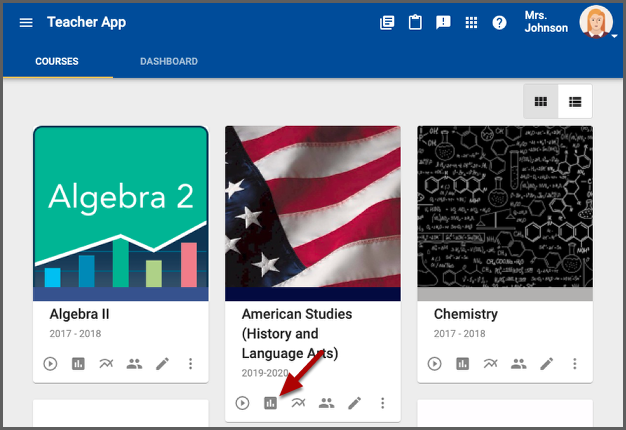626x430 pixels.
Task: Switch to list view of courses
Action: coord(575,101)
